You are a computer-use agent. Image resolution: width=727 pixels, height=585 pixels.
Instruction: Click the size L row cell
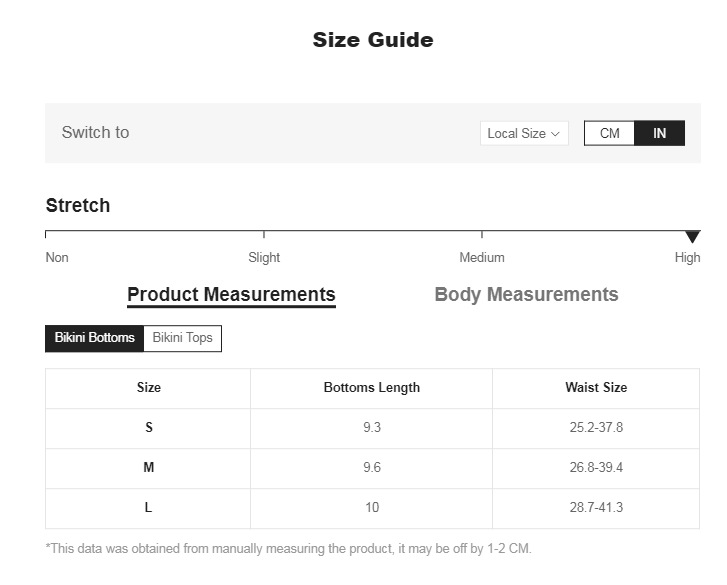(148, 508)
